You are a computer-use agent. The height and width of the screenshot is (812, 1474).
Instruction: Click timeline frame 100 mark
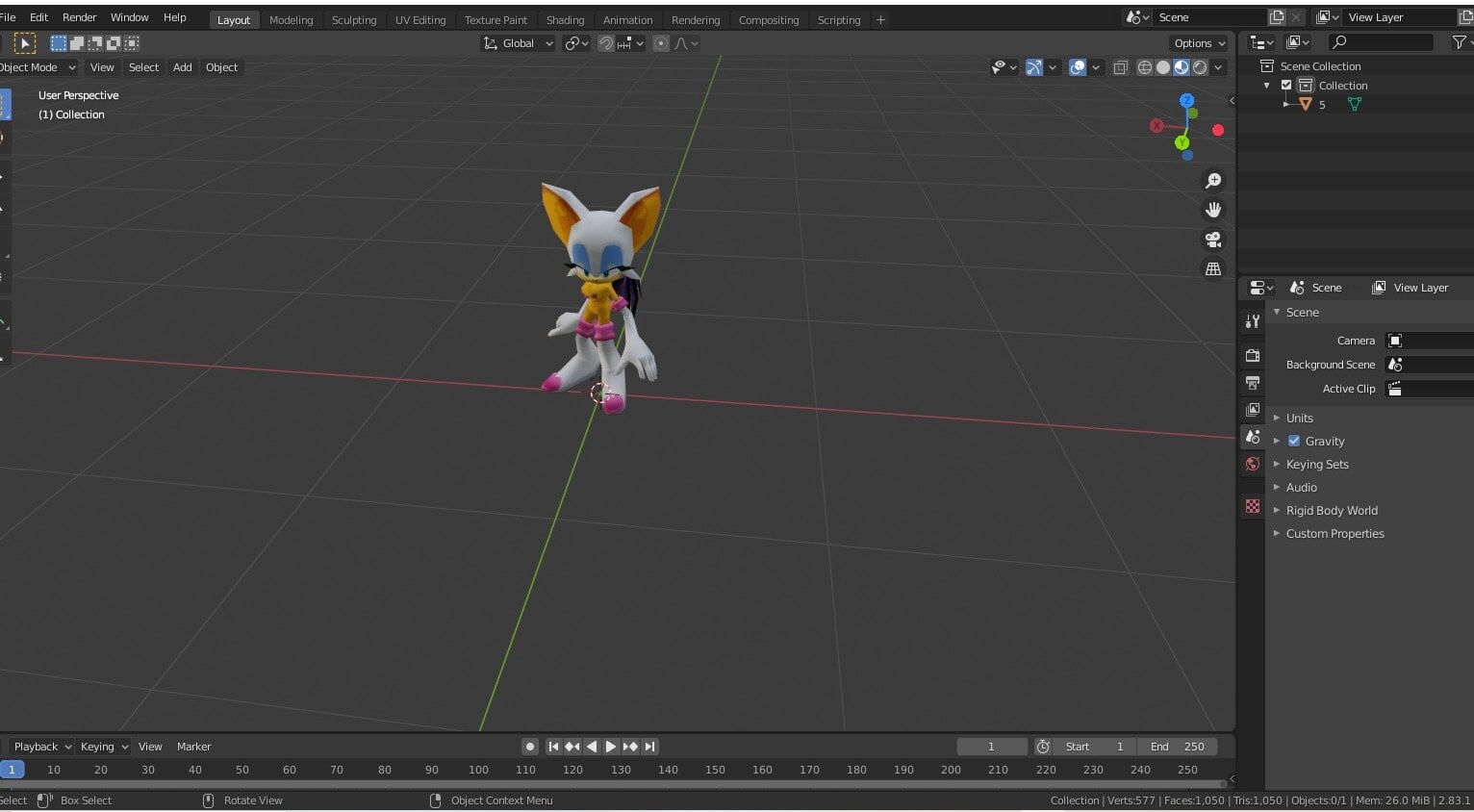point(478,770)
